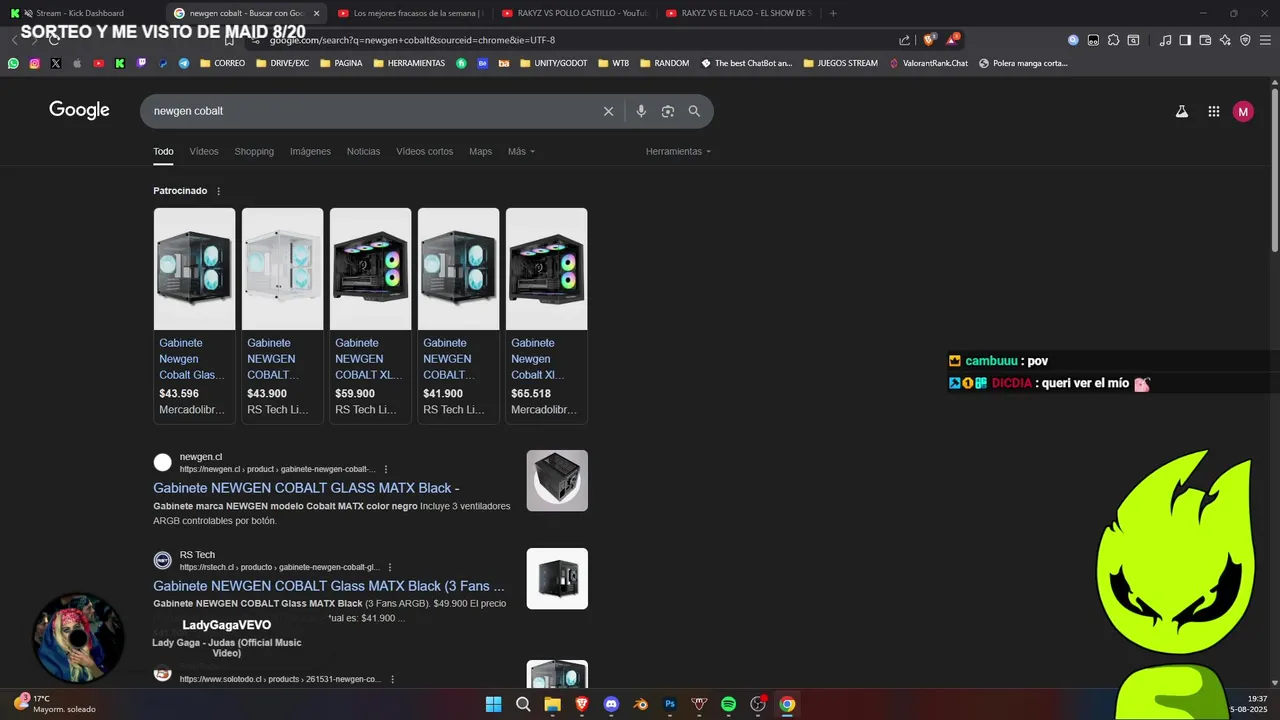The image size is (1280, 720).
Task: Switch to the Stream - Kick Dashboard tab
Action: point(80,13)
